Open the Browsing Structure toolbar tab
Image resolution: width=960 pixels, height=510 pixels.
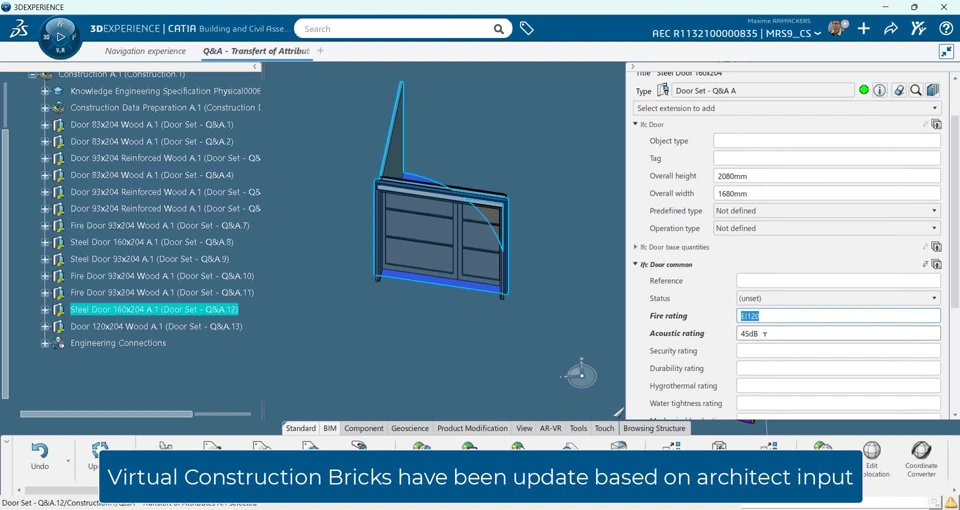[x=654, y=429]
